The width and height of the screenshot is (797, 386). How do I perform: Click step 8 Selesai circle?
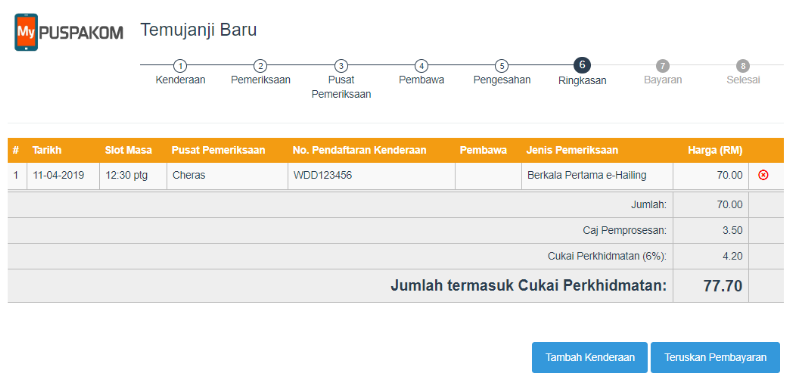[x=743, y=66]
